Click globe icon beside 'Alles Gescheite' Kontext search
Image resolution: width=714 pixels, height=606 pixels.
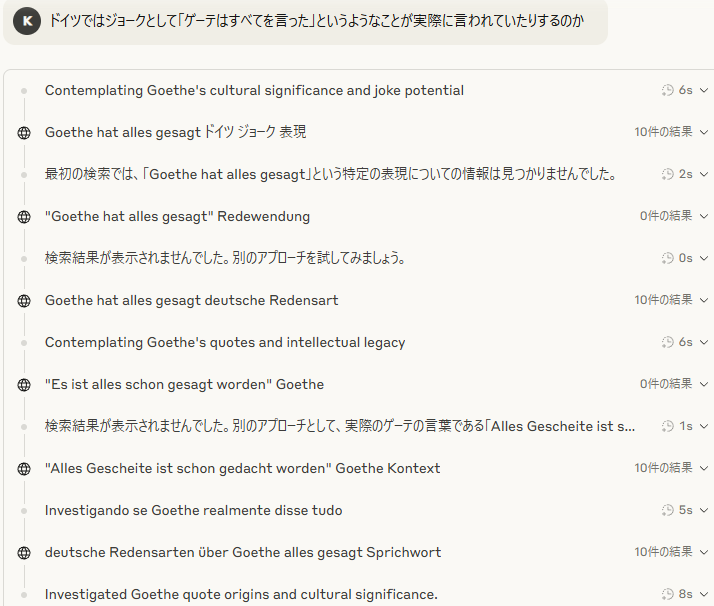24,469
